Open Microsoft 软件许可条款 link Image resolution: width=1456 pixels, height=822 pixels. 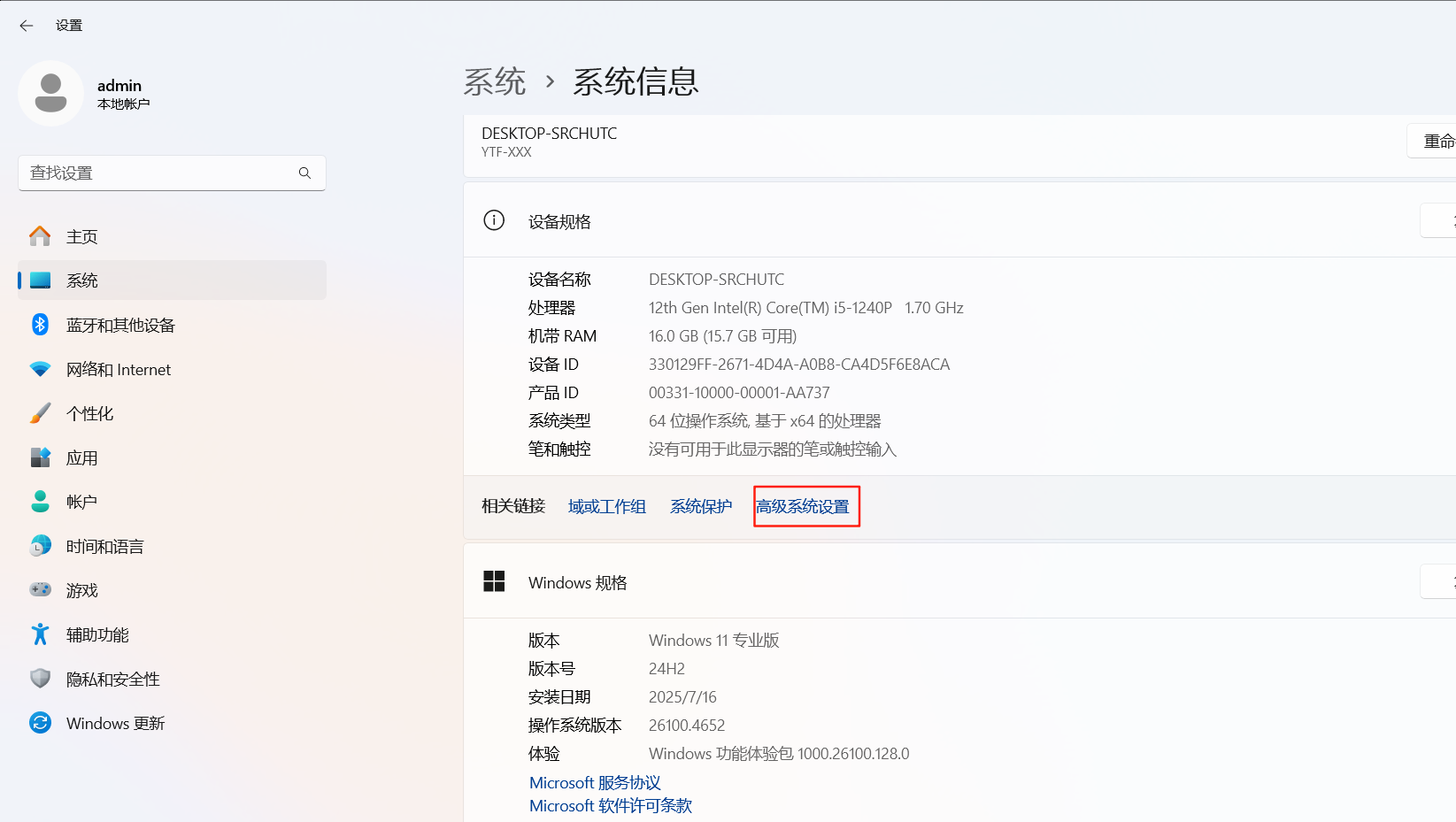(611, 805)
